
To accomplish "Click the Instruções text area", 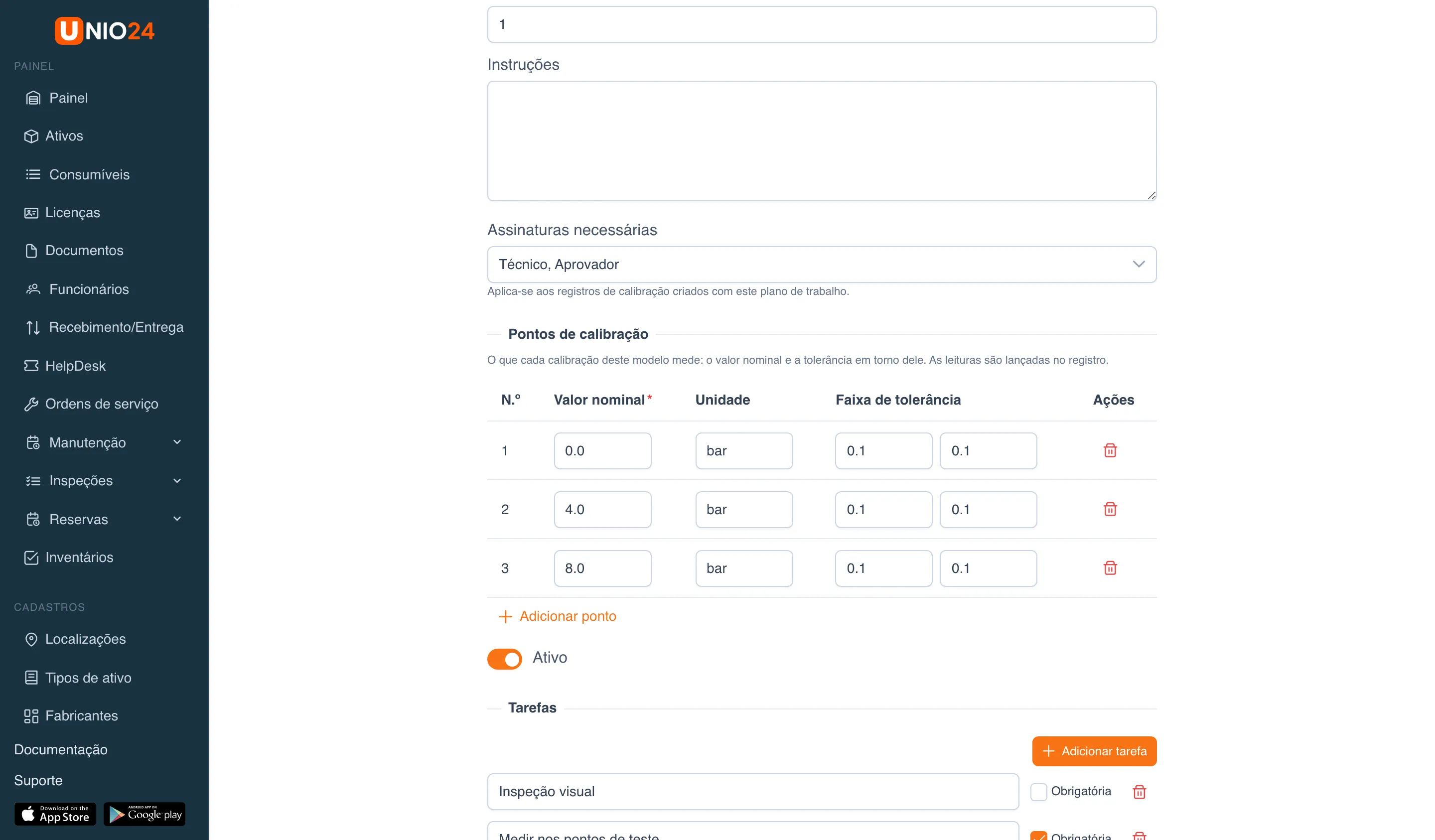I will (822, 140).
